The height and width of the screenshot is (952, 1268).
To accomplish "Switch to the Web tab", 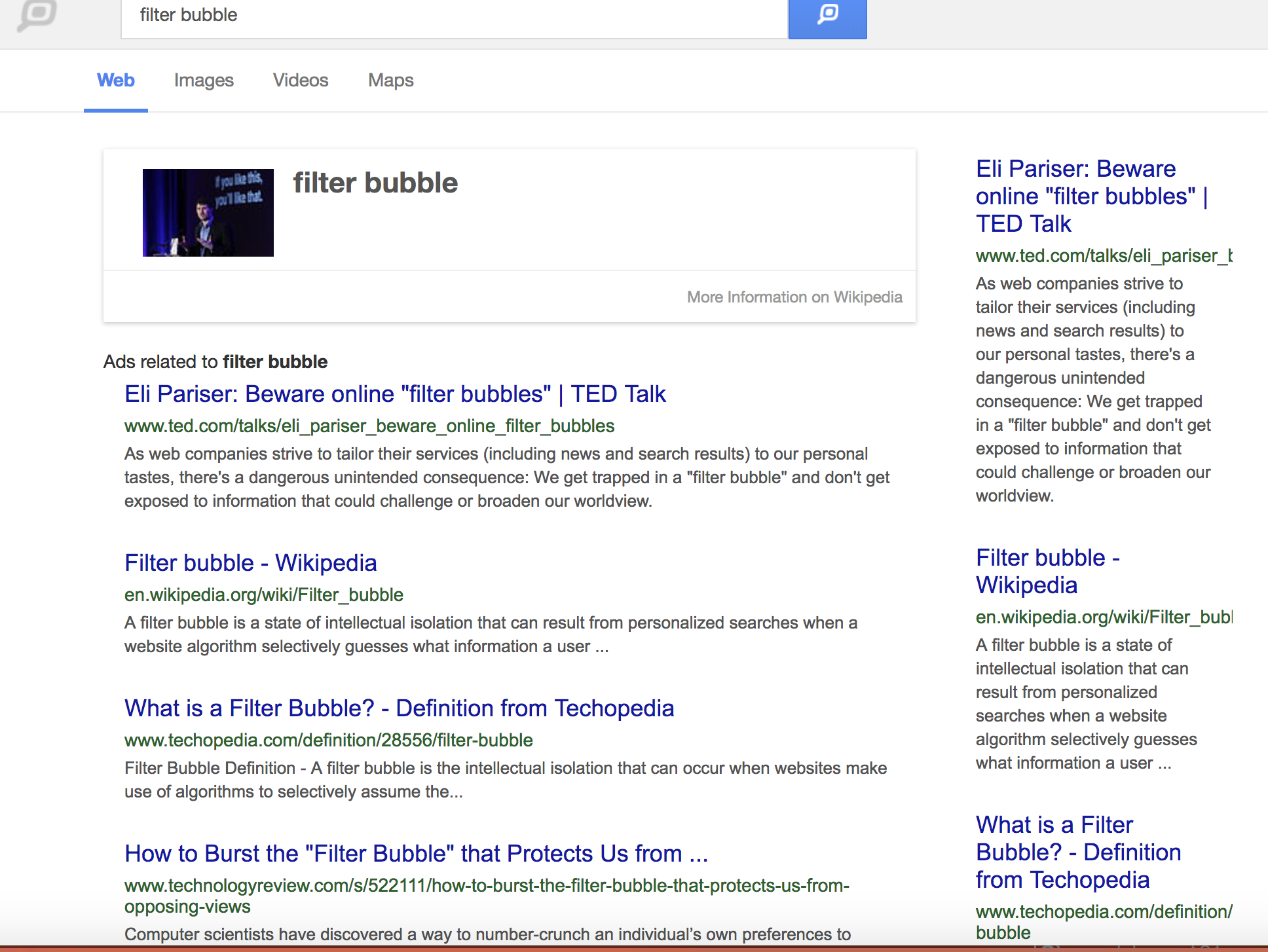I will point(116,81).
